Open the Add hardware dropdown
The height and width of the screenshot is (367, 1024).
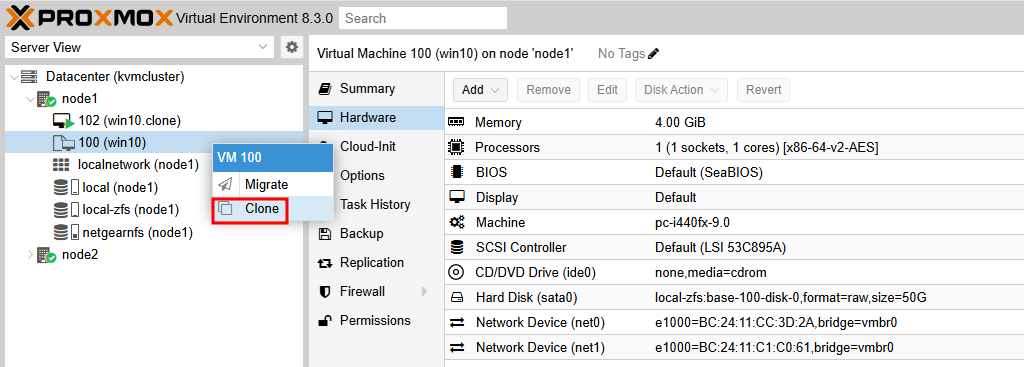tap(480, 90)
